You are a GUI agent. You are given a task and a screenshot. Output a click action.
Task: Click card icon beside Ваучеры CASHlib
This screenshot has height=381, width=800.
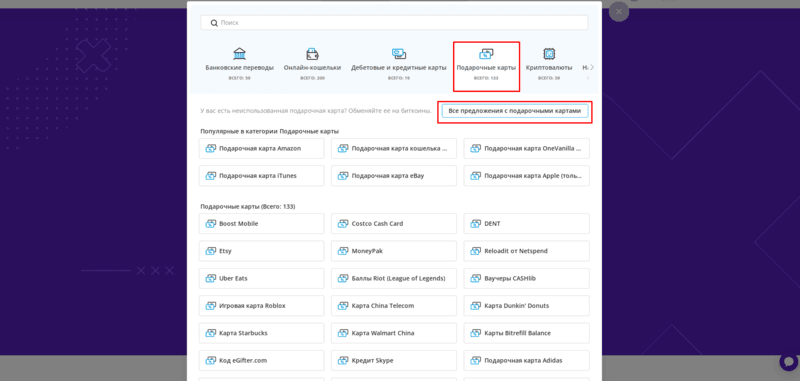pyautogui.click(x=476, y=278)
